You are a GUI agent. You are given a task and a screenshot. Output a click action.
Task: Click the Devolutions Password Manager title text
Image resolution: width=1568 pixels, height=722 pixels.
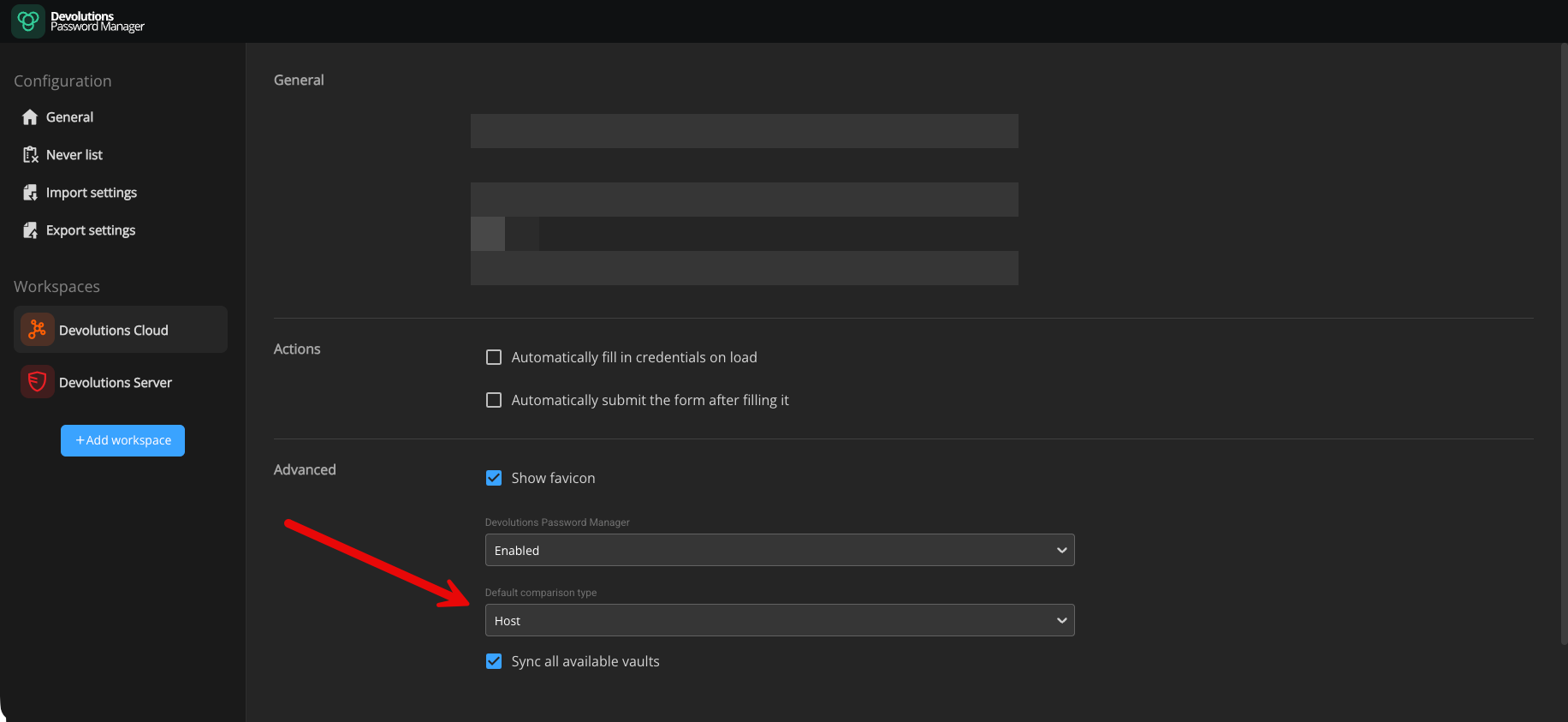(98, 21)
